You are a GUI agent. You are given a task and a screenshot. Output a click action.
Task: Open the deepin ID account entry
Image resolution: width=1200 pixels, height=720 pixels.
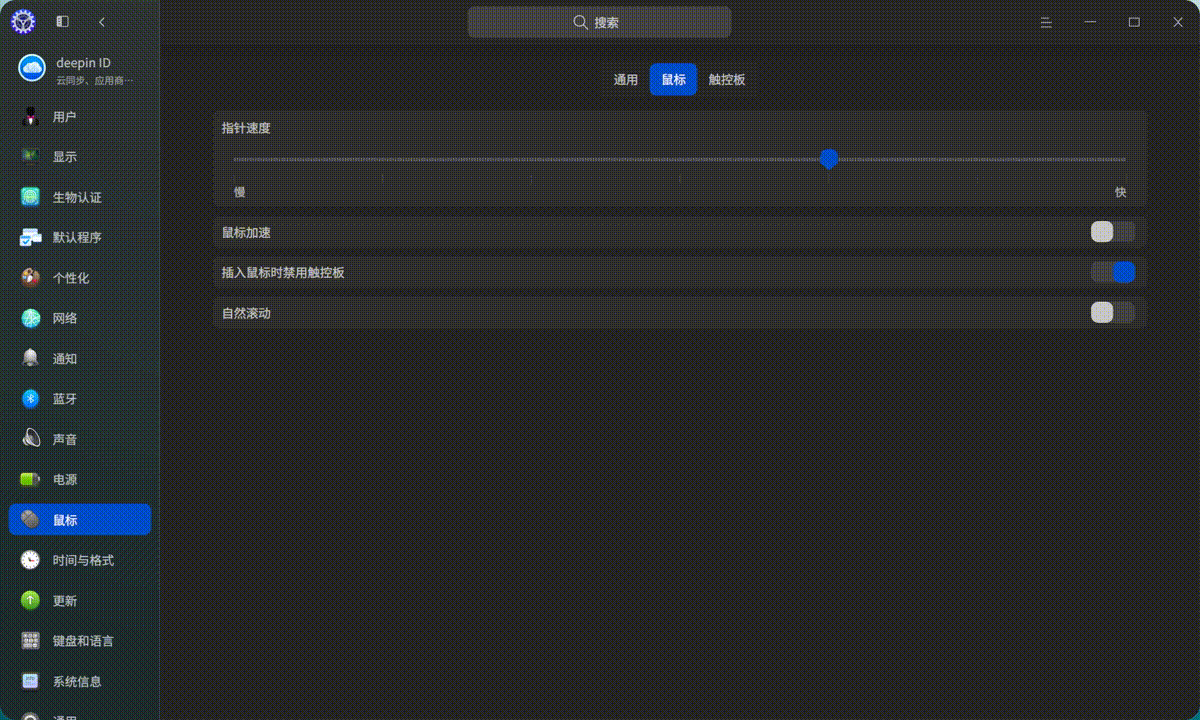pos(80,68)
